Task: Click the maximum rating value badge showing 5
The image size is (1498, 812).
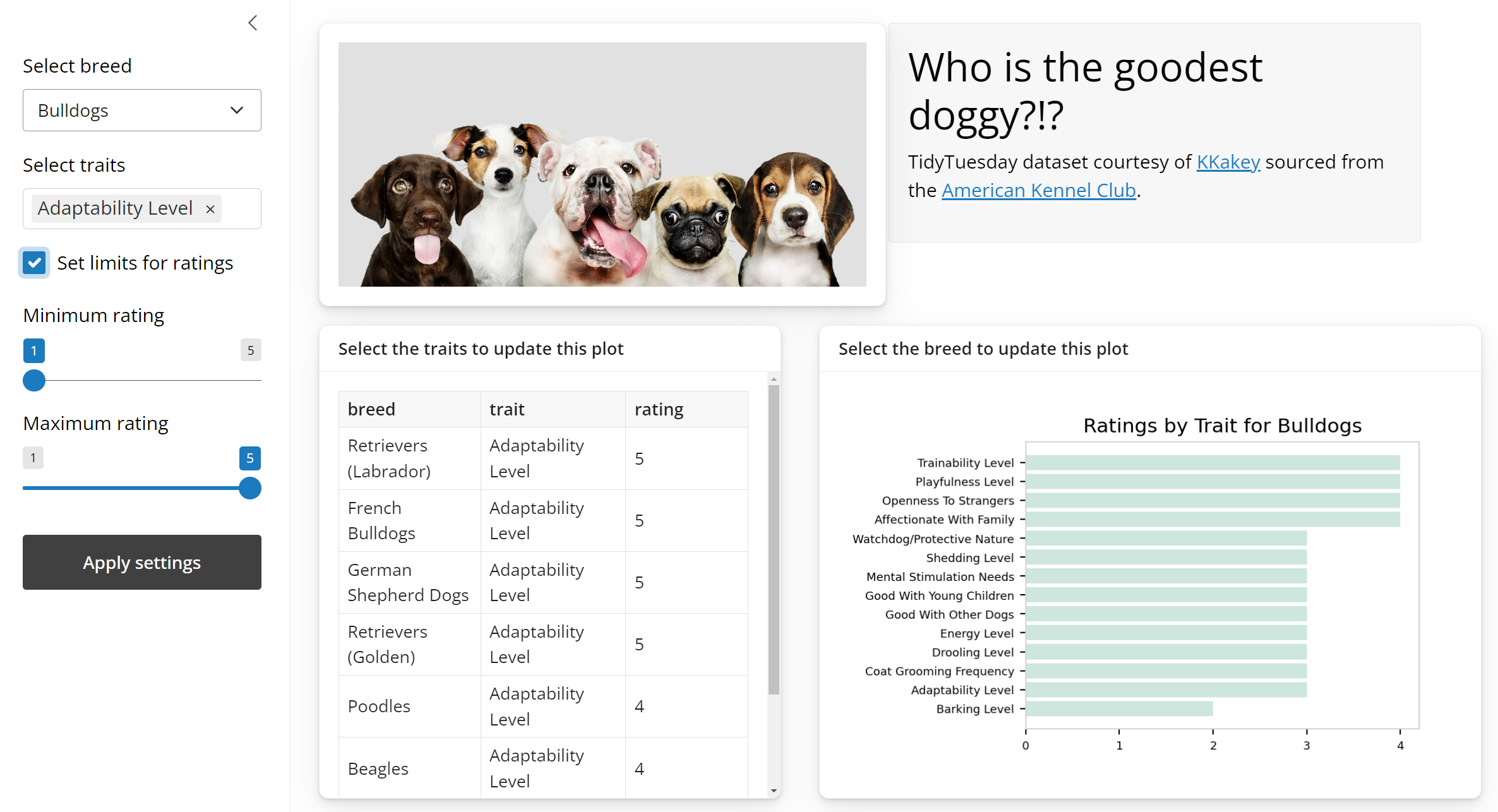Action: (x=250, y=458)
